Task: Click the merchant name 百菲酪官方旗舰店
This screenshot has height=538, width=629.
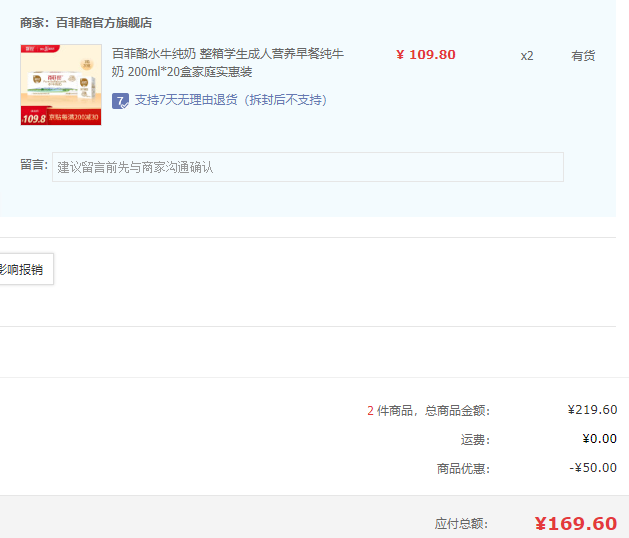Action: pyautogui.click(x=104, y=23)
